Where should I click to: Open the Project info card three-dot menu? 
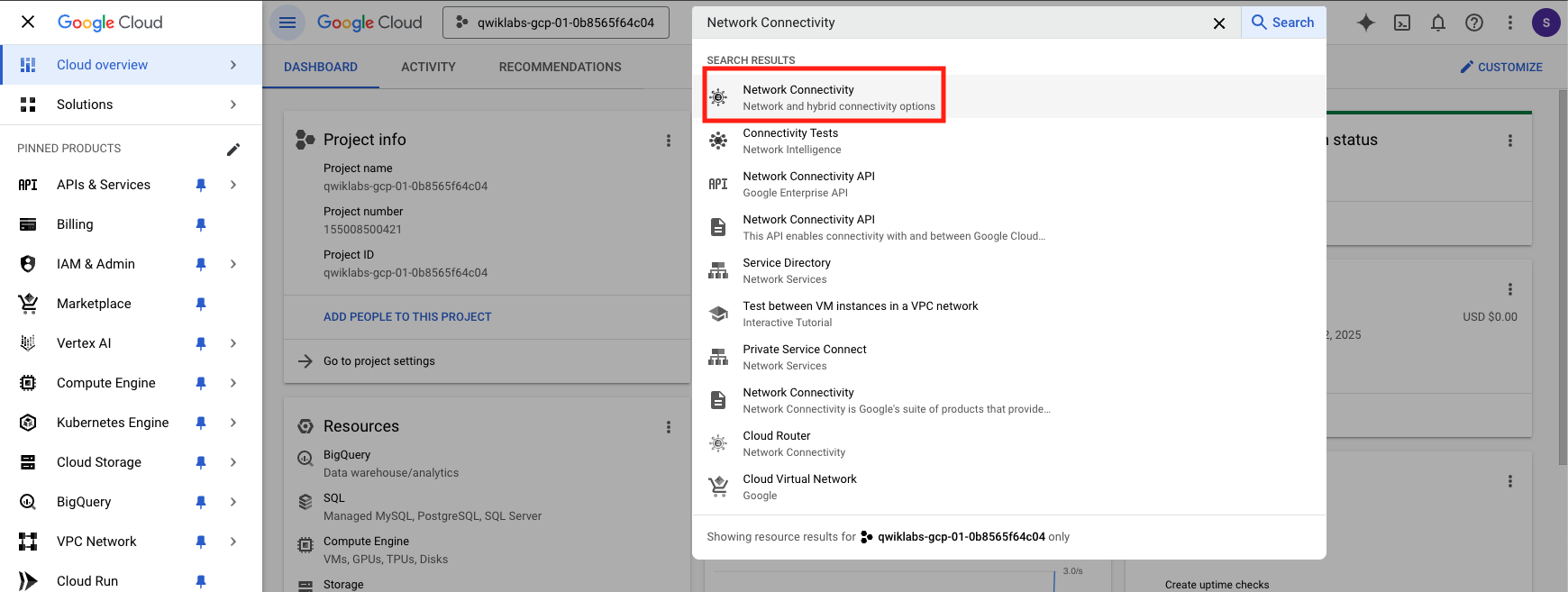pyautogui.click(x=669, y=141)
